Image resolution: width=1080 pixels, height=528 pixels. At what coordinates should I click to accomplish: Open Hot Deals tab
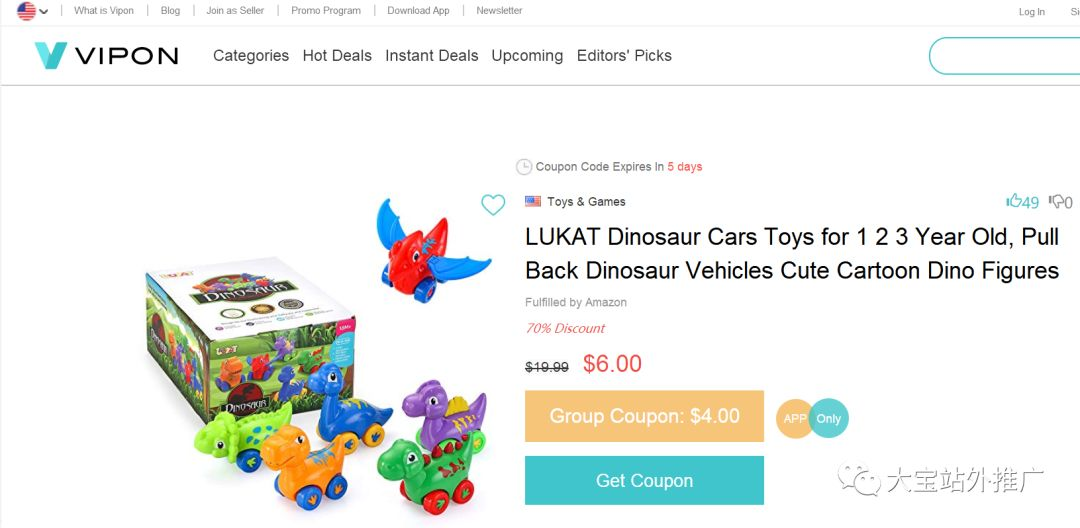pos(337,56)
